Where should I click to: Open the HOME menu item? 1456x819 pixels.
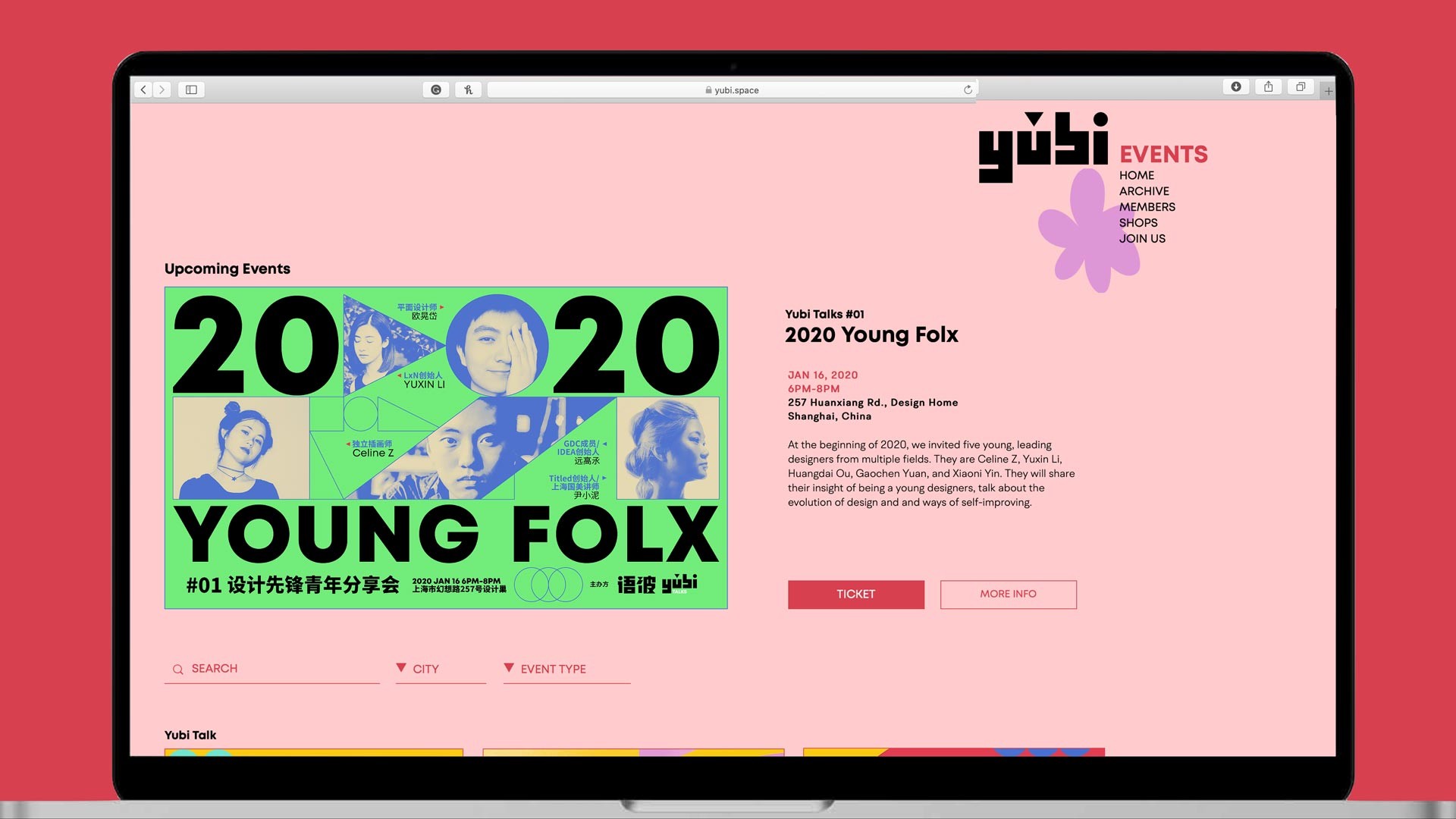point(1137,175)
